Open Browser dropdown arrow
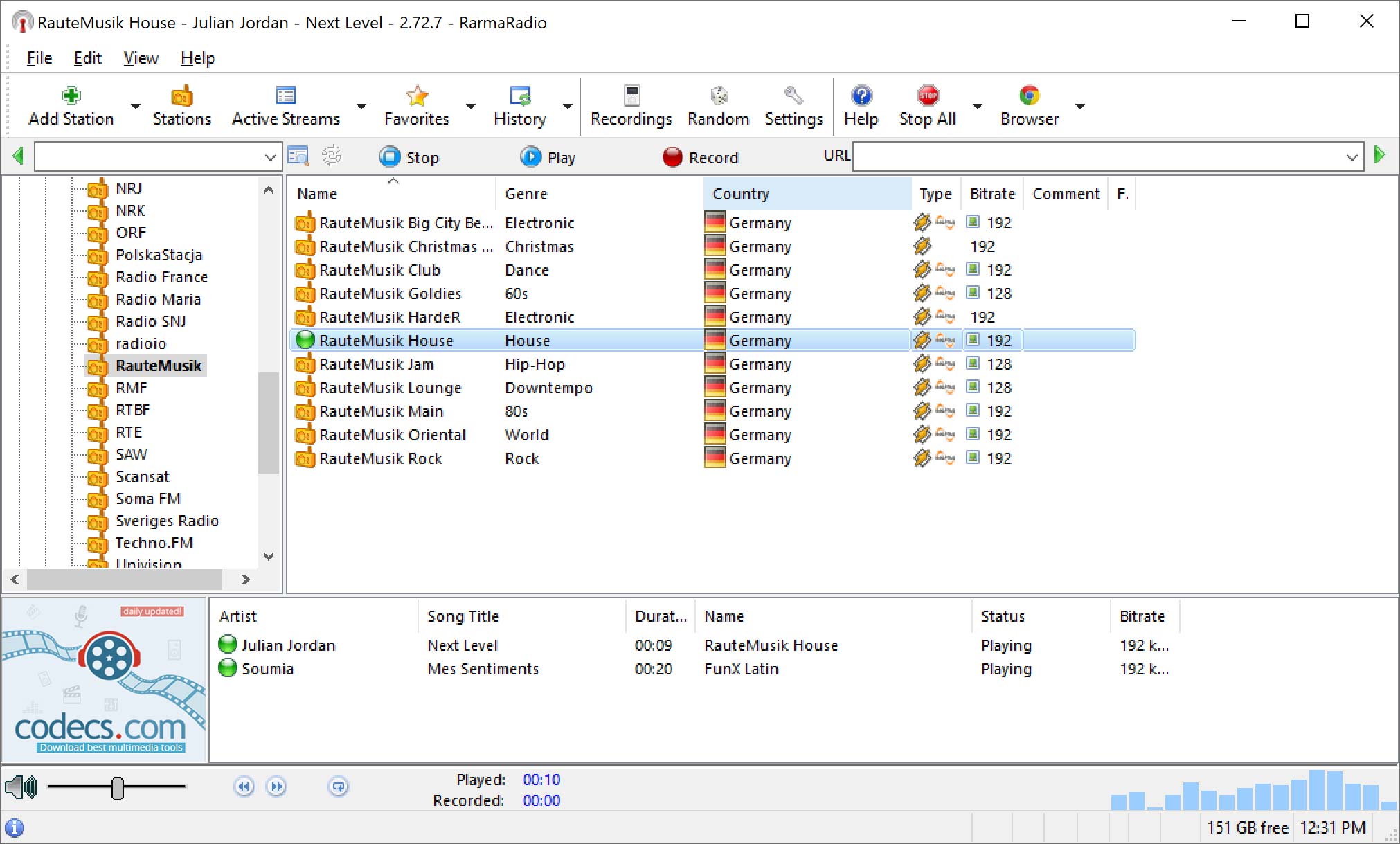The width and height of the screenshot is (1400, 844). pyautogui.click(x=1080, y=106)
